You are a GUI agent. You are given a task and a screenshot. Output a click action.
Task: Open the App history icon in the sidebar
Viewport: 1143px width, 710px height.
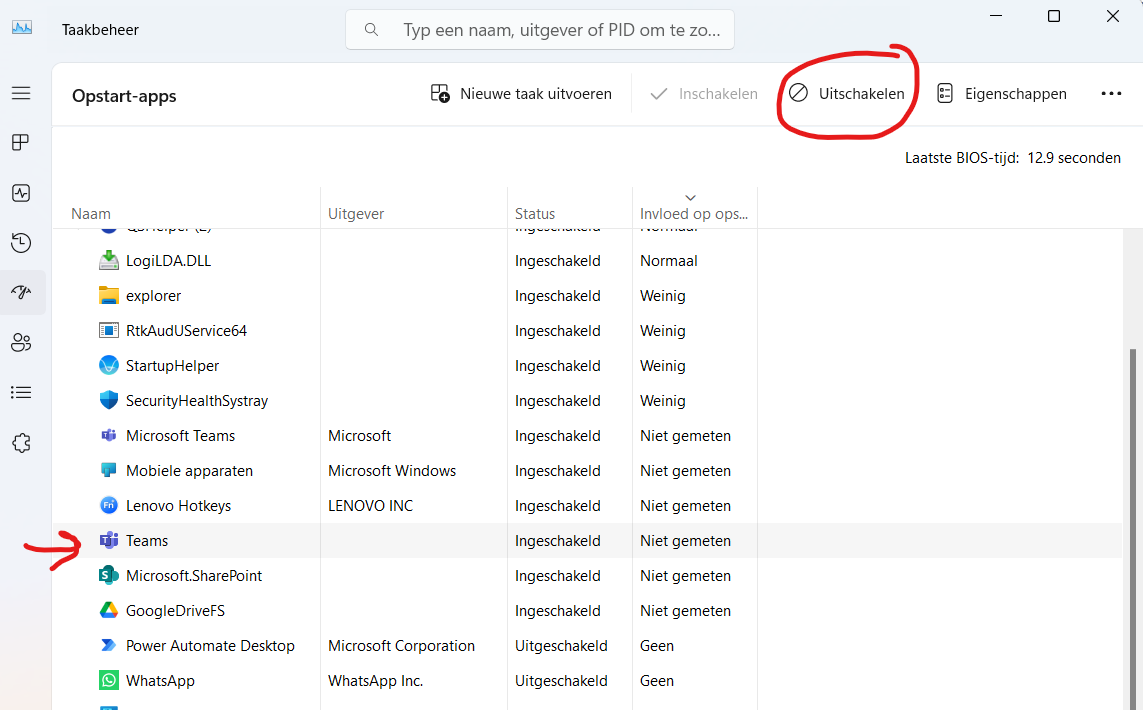pyautogui.click(x=21, y=243)
